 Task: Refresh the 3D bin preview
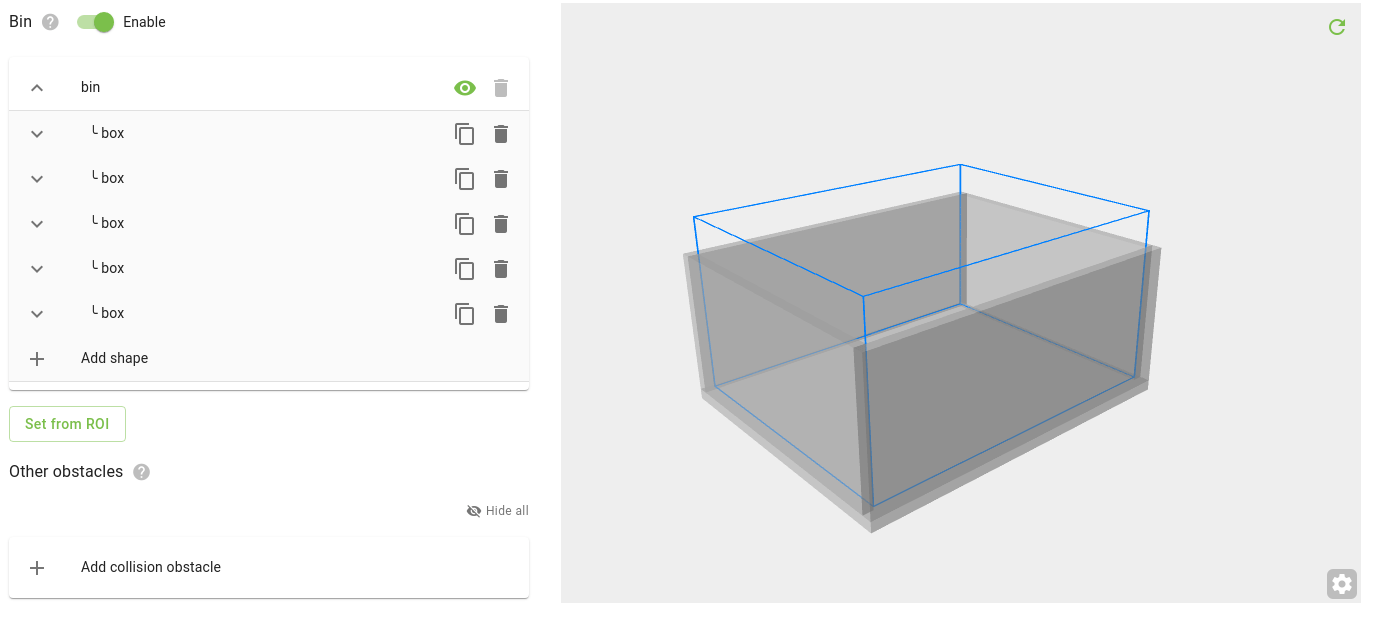pos(1337,27)
